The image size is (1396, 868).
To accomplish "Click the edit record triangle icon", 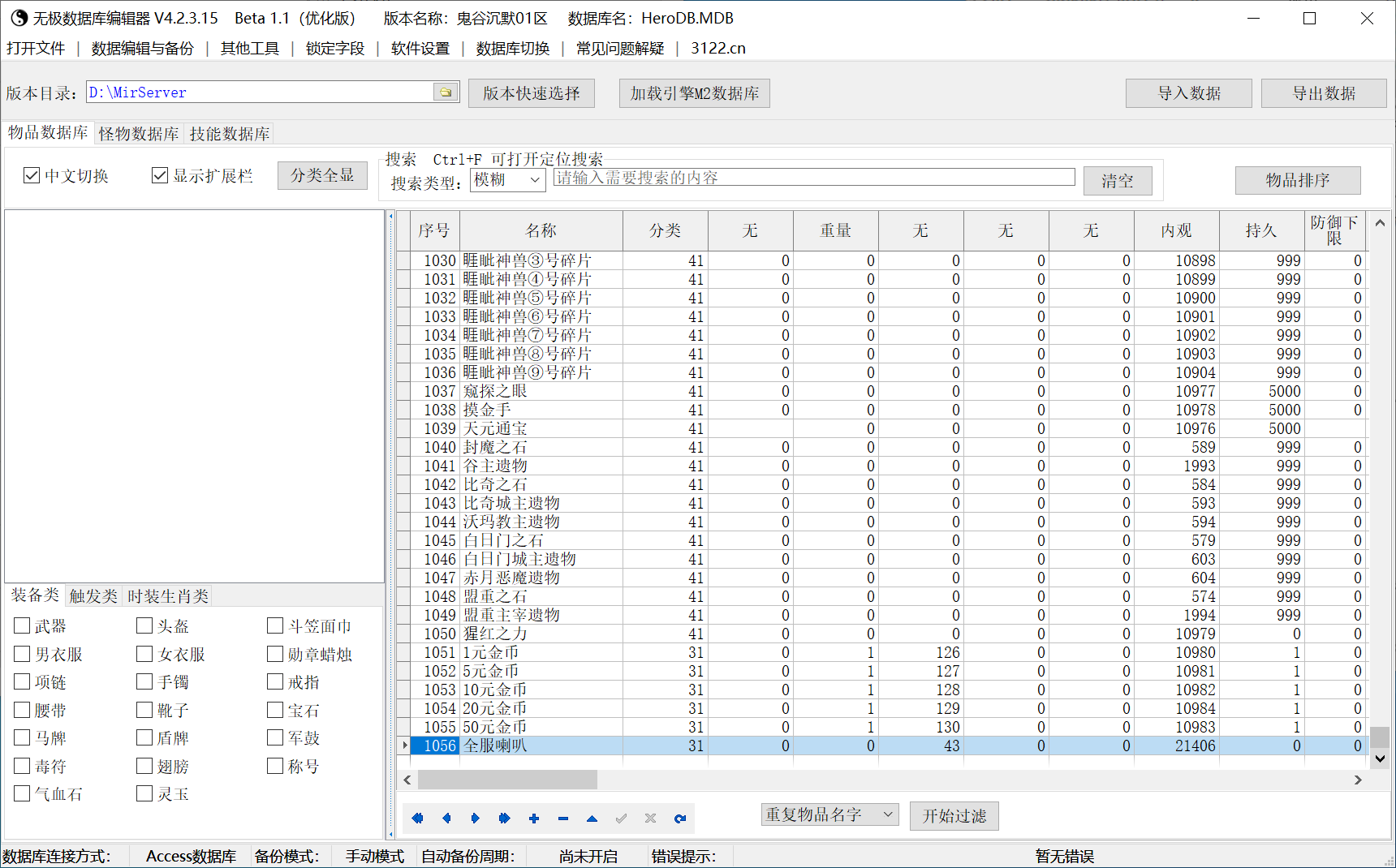I will tap(592, 818).
